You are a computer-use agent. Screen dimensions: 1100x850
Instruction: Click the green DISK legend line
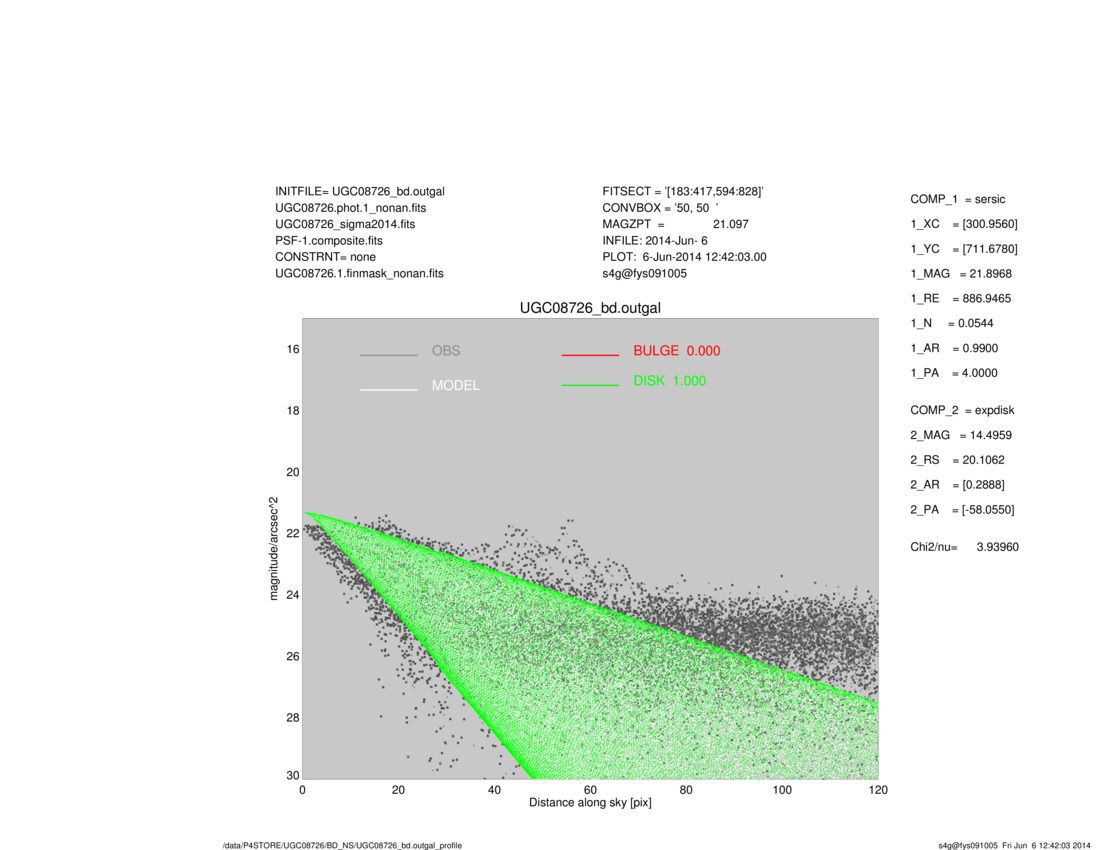tap(590, 385)
